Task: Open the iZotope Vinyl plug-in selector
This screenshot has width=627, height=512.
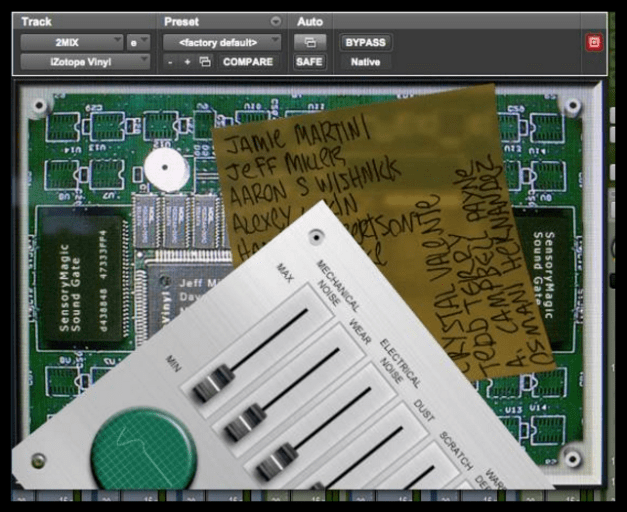Action: point(84,62)
